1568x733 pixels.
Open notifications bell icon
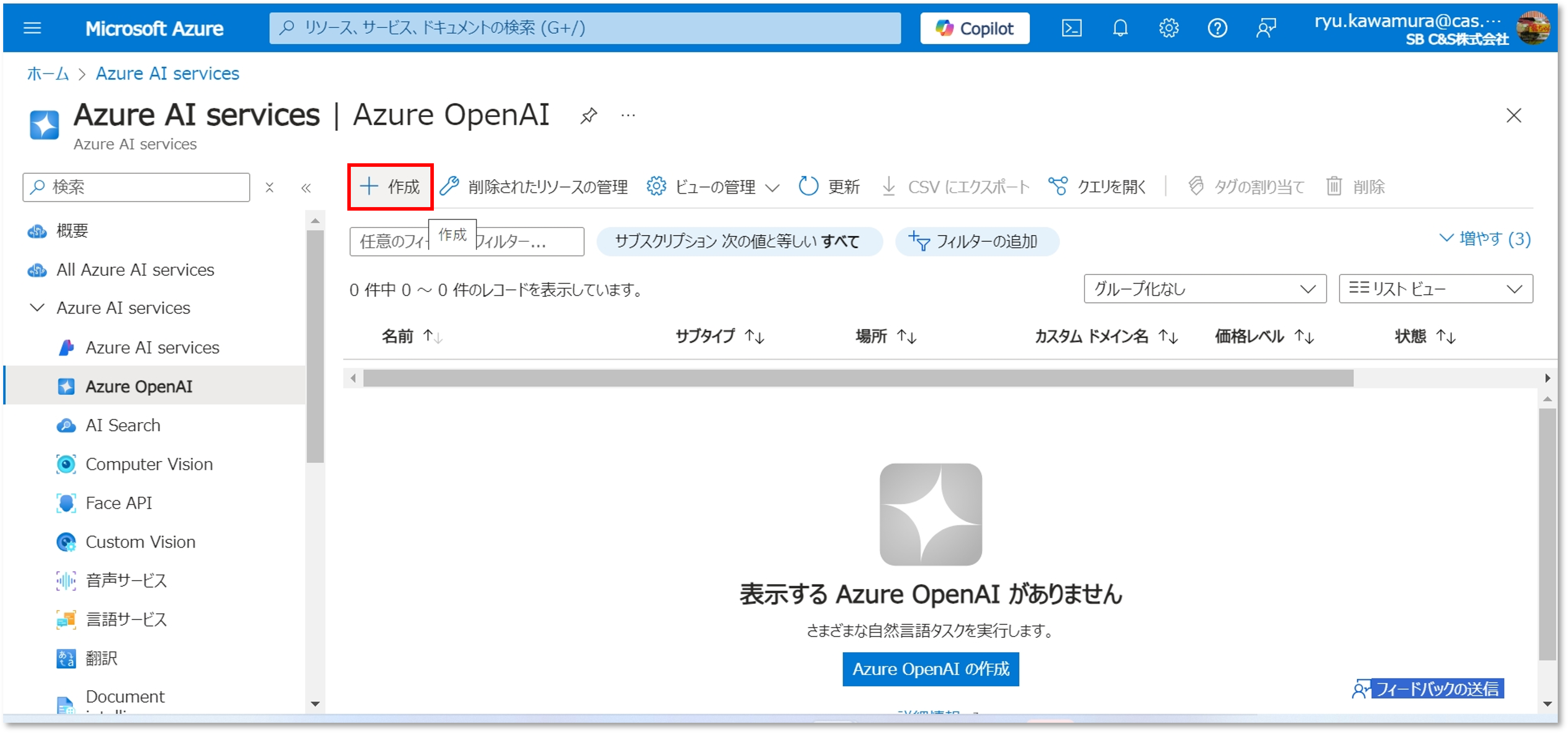(1120, 28)
